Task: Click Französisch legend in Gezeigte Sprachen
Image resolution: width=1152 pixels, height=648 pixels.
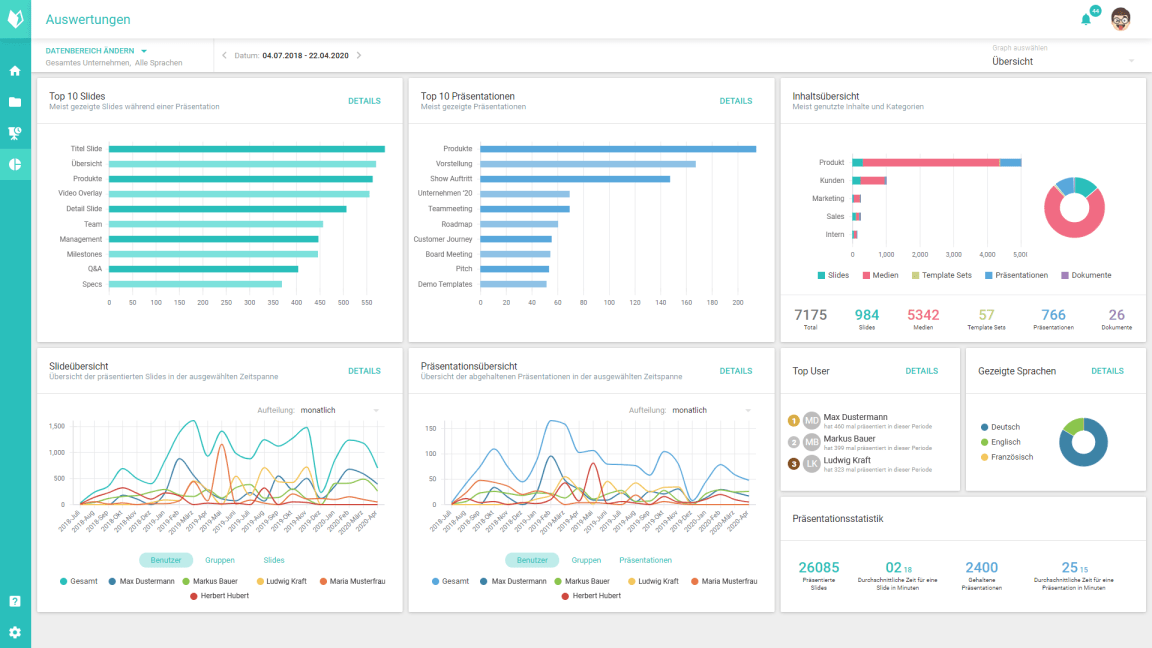Action: tap(1007, 457)
